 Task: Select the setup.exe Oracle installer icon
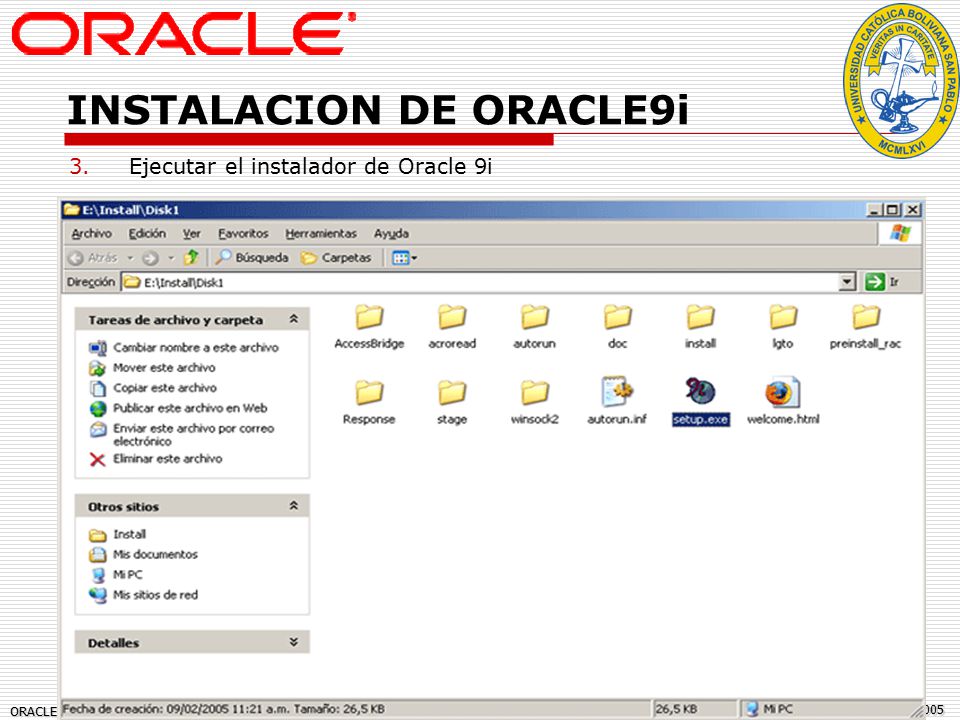coord(700,392)
